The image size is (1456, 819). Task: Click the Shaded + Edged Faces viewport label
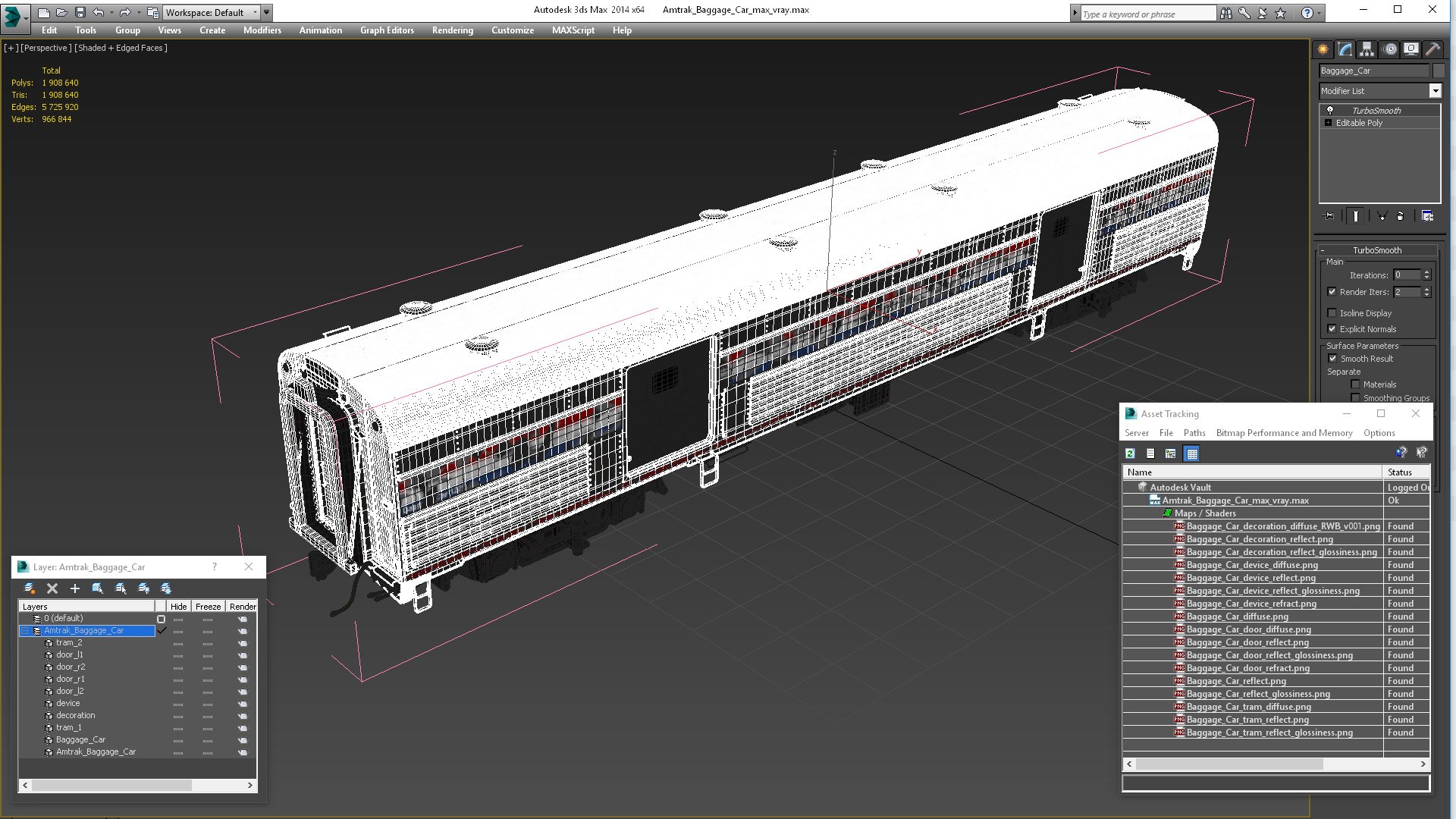(x=121, y=48)
